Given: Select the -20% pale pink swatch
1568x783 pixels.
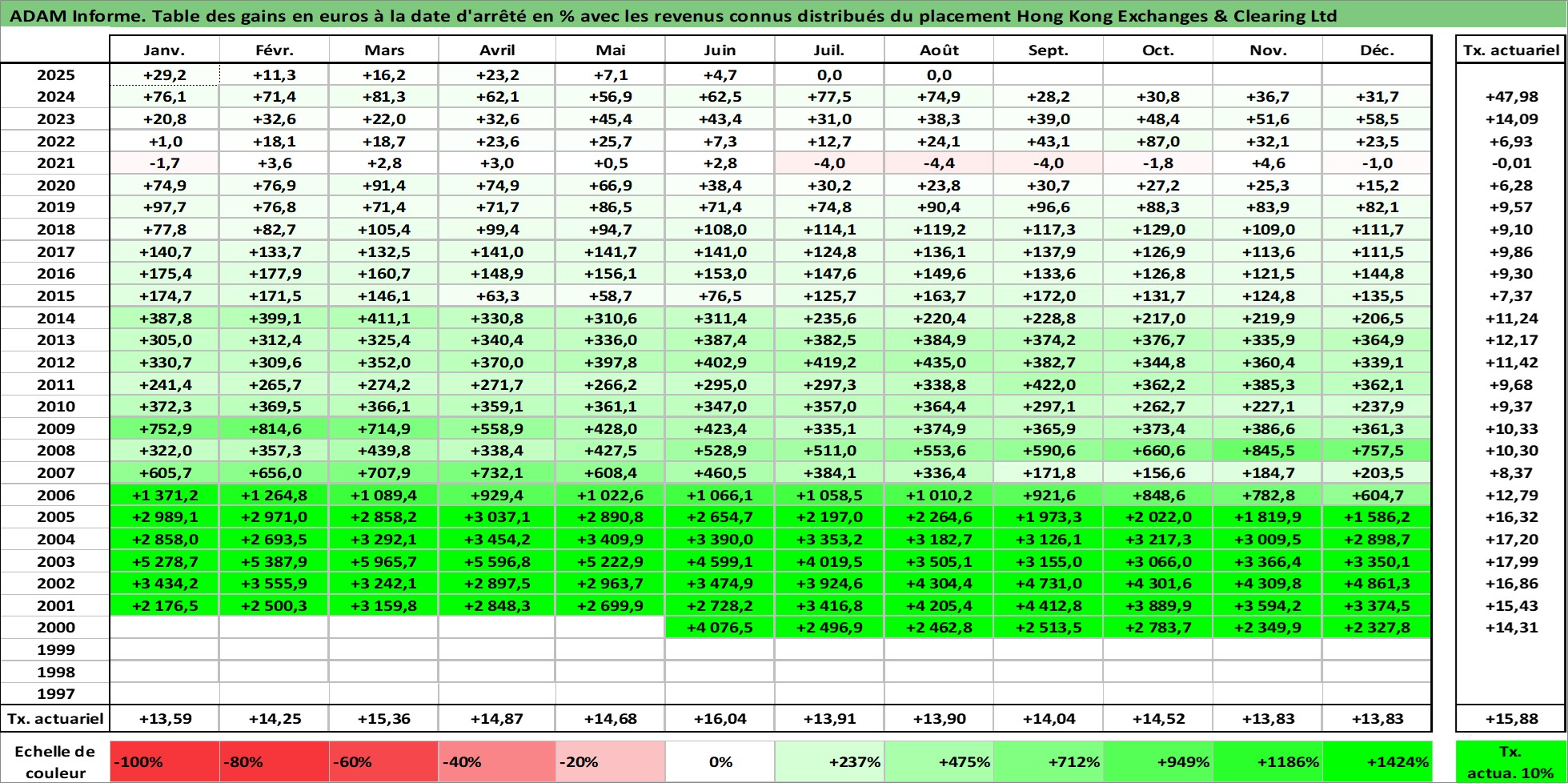Looking at the screenshot, I should tap(610, 761).
